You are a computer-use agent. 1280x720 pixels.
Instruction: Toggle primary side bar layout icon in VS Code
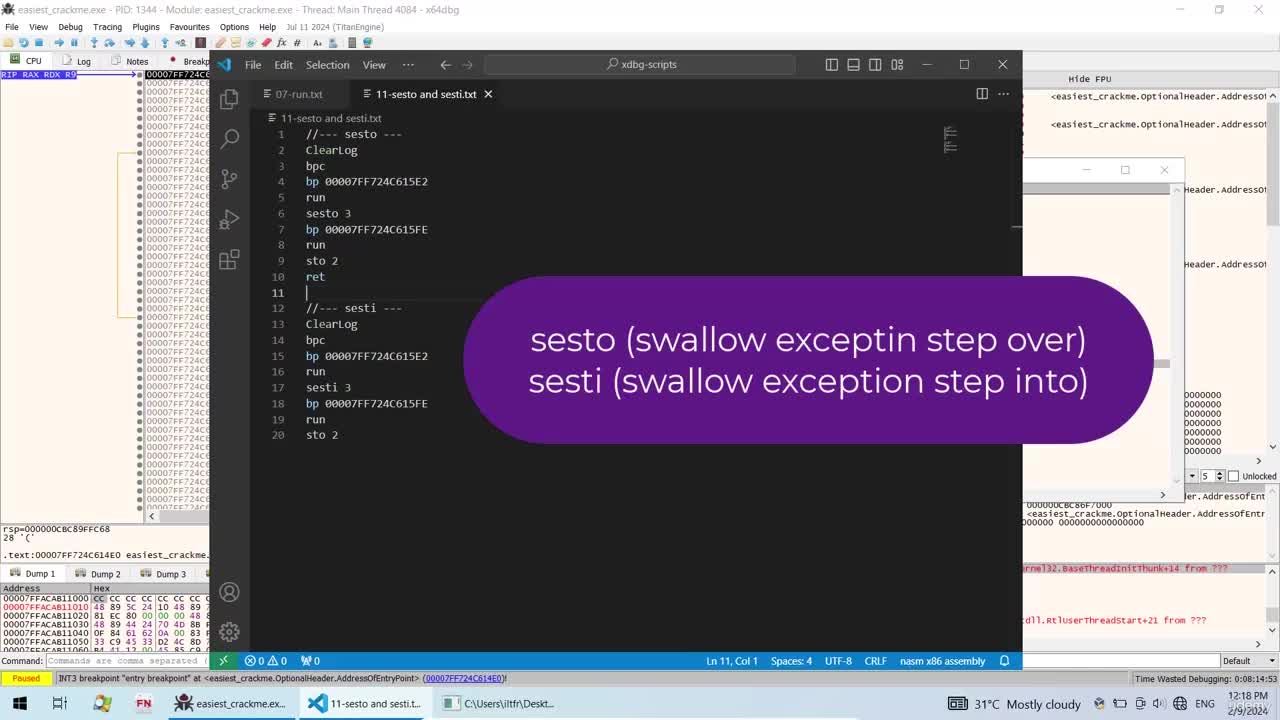pyautogui.click(x=831, y=64)
